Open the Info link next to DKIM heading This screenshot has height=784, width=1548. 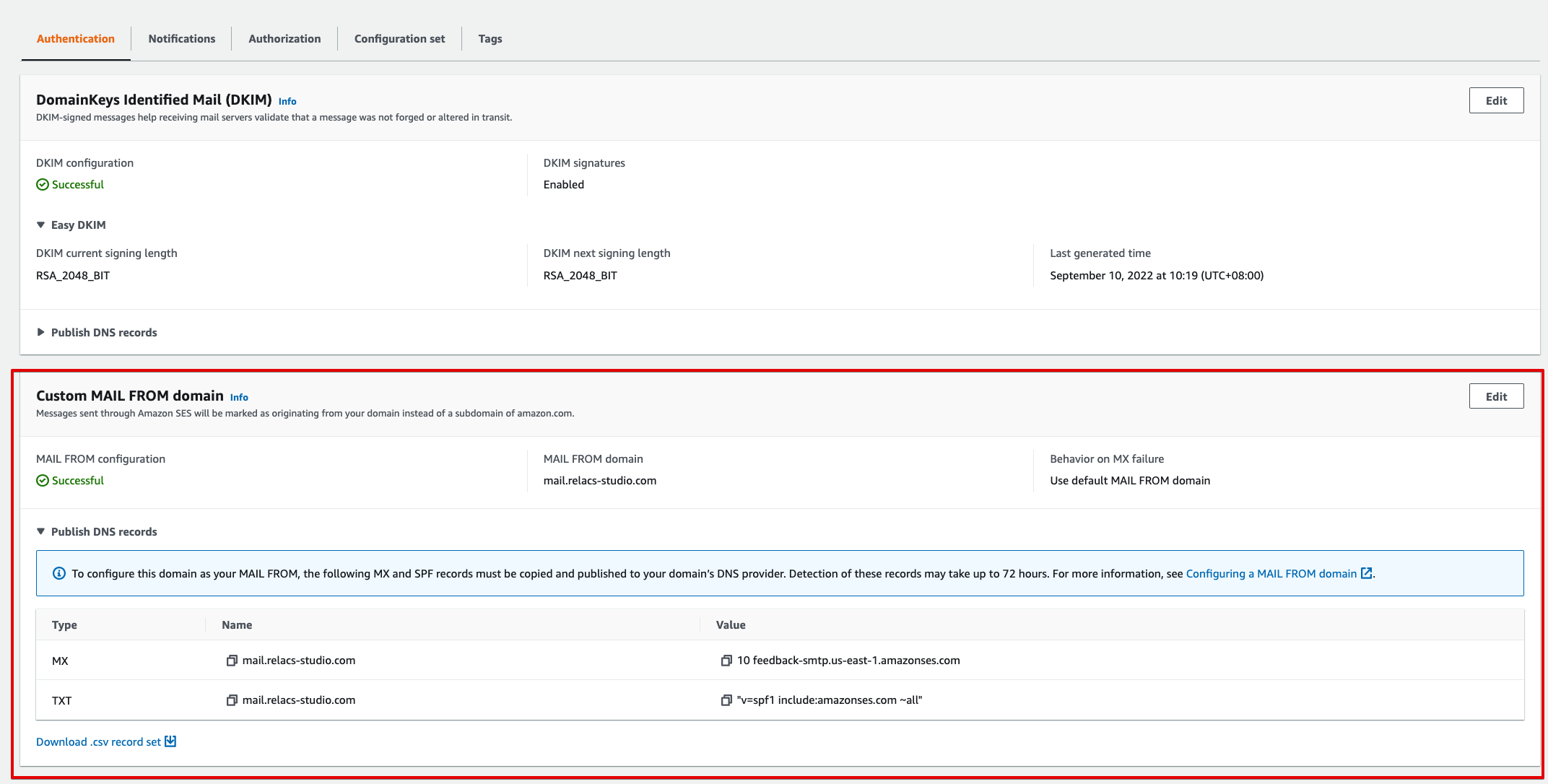point(287,102)
